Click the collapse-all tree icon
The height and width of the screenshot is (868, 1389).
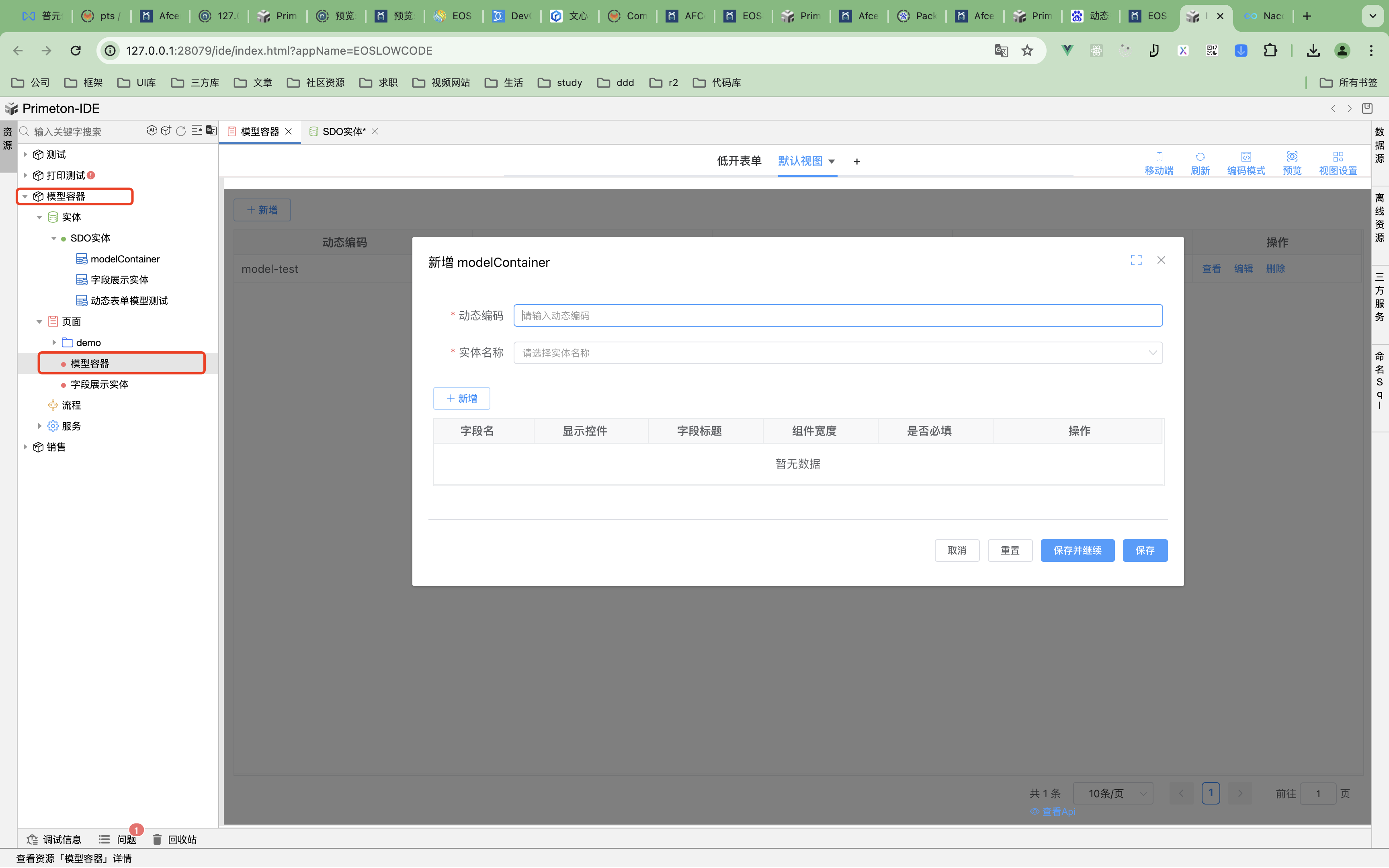tap(196, 130)
